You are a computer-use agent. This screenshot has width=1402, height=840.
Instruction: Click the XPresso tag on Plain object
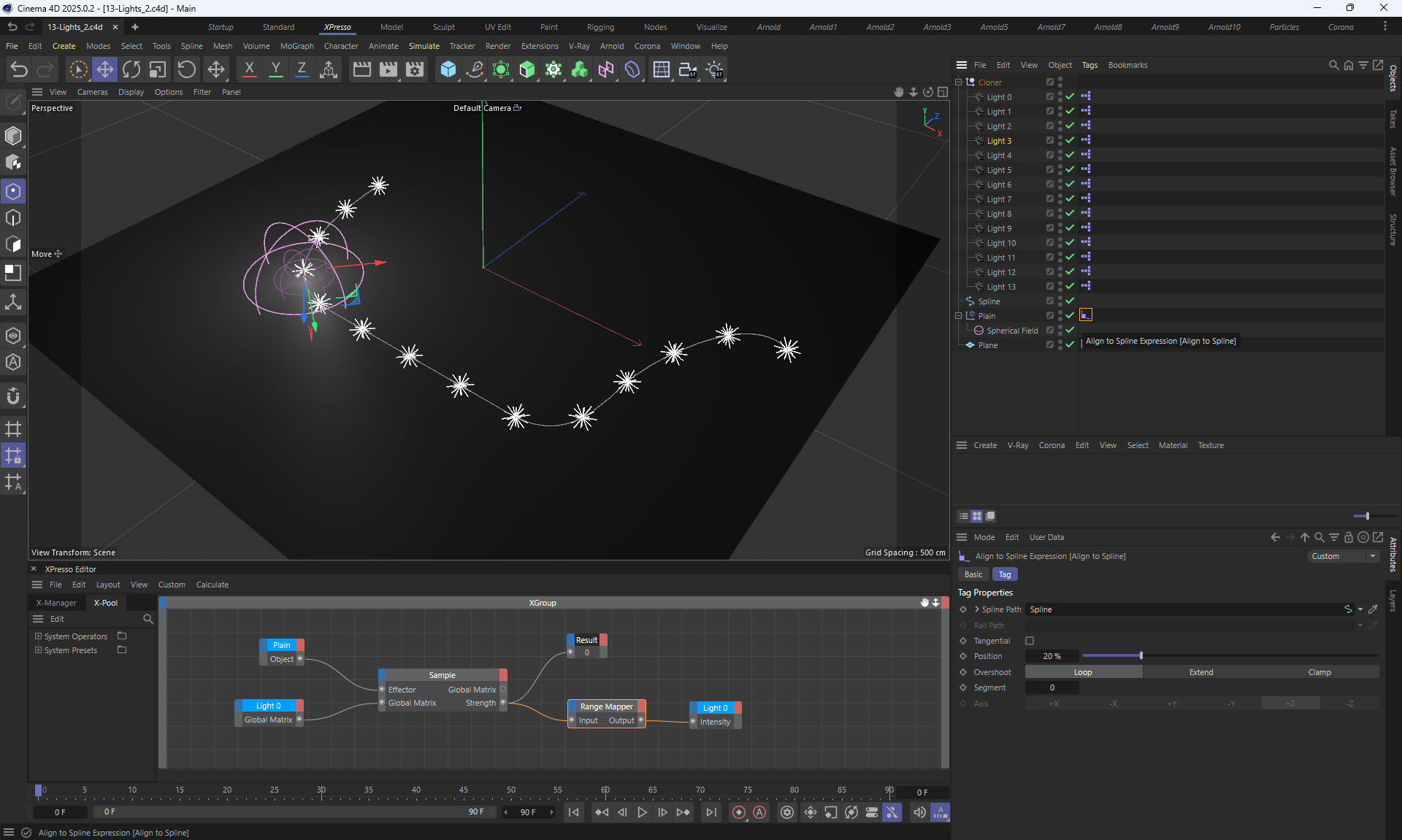(1086, 315)
